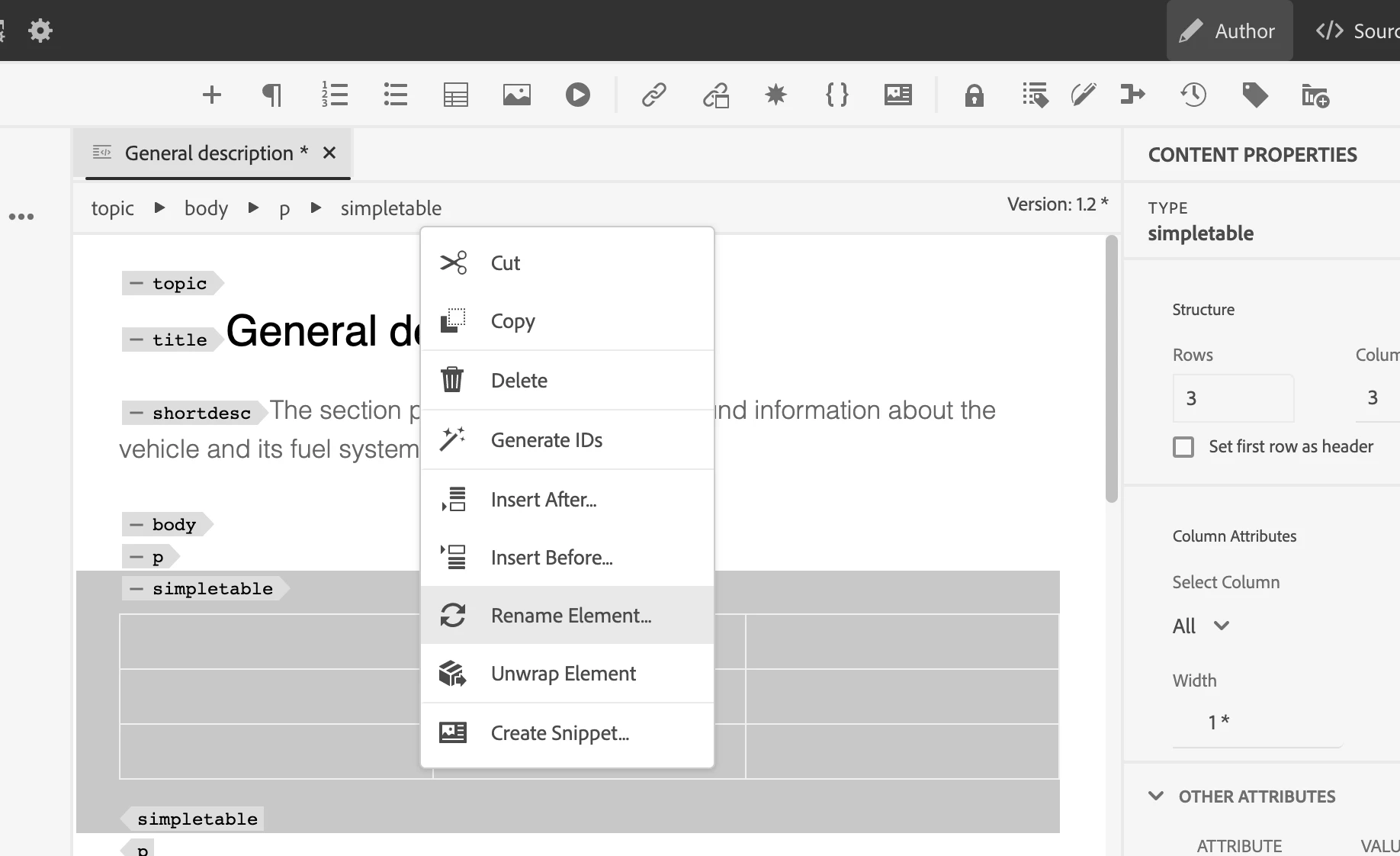Insert multimedia with the play icon

click(x=578, y=95)
